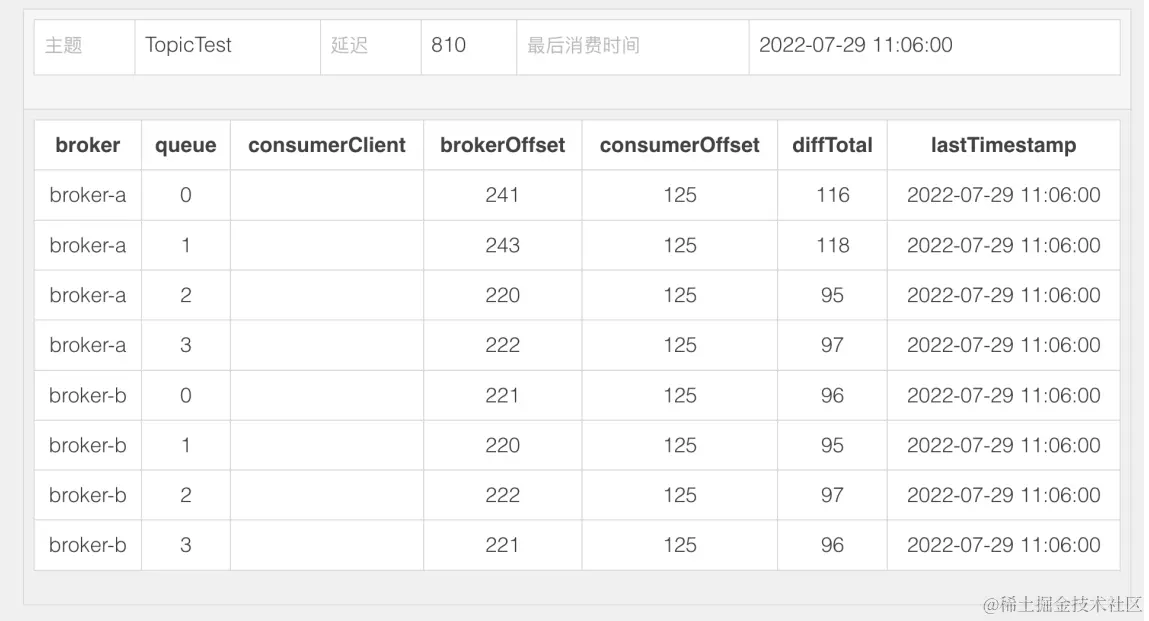
Task: Click the watermark text at bottom right
Action: (1063, 605)
